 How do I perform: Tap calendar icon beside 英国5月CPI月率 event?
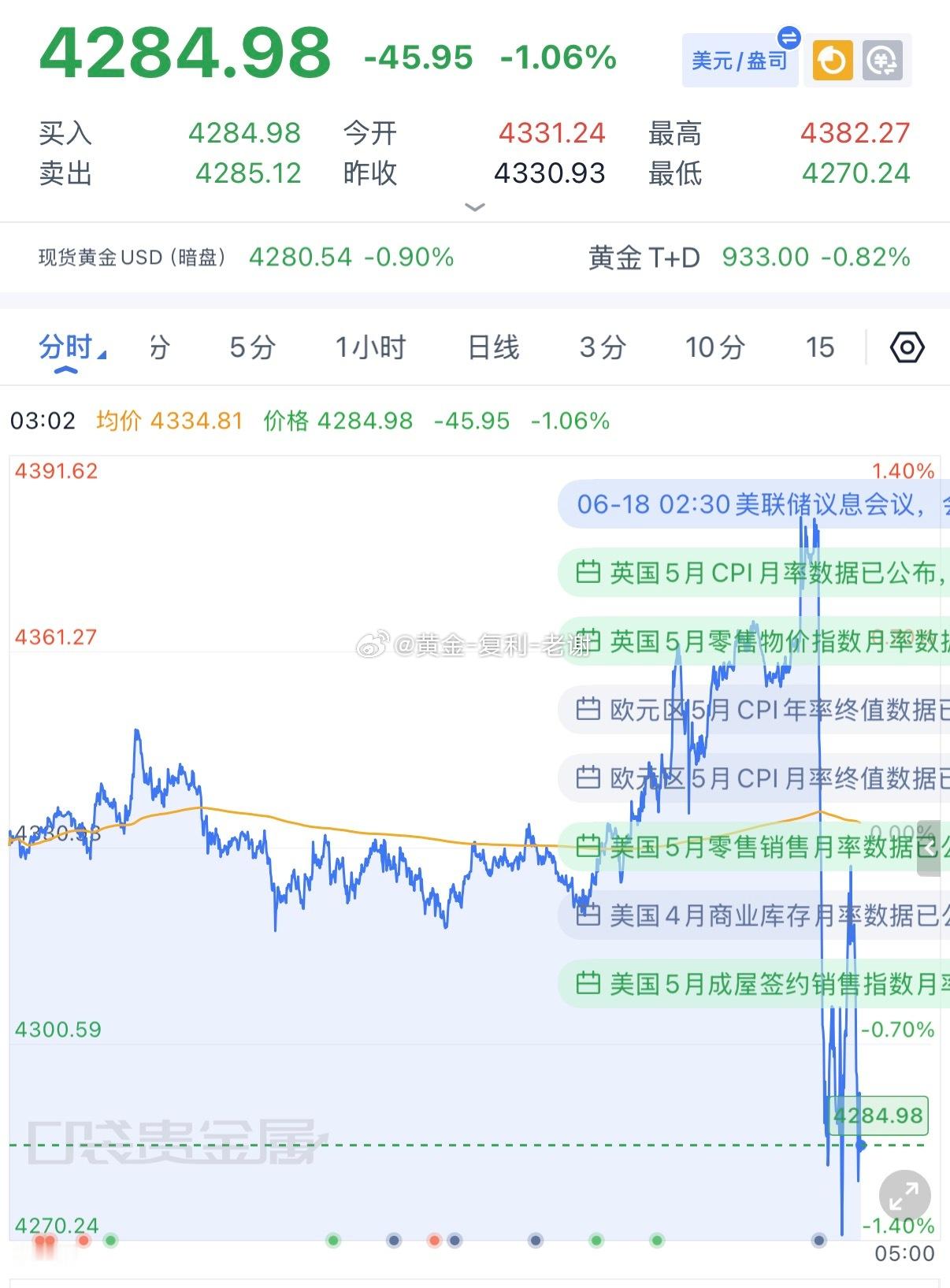click(588, 572)
